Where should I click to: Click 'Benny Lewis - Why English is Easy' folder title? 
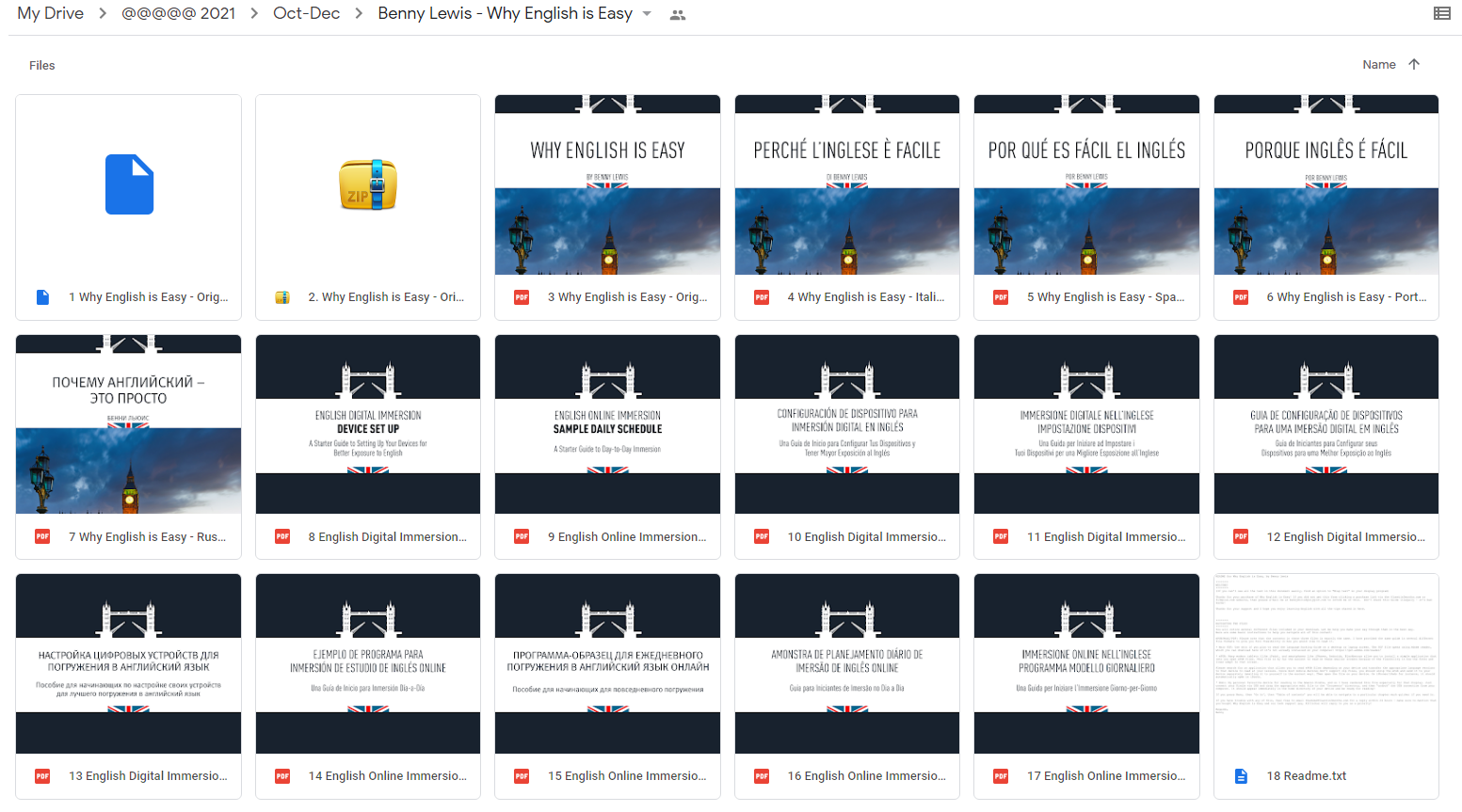[x=505, y=13]
